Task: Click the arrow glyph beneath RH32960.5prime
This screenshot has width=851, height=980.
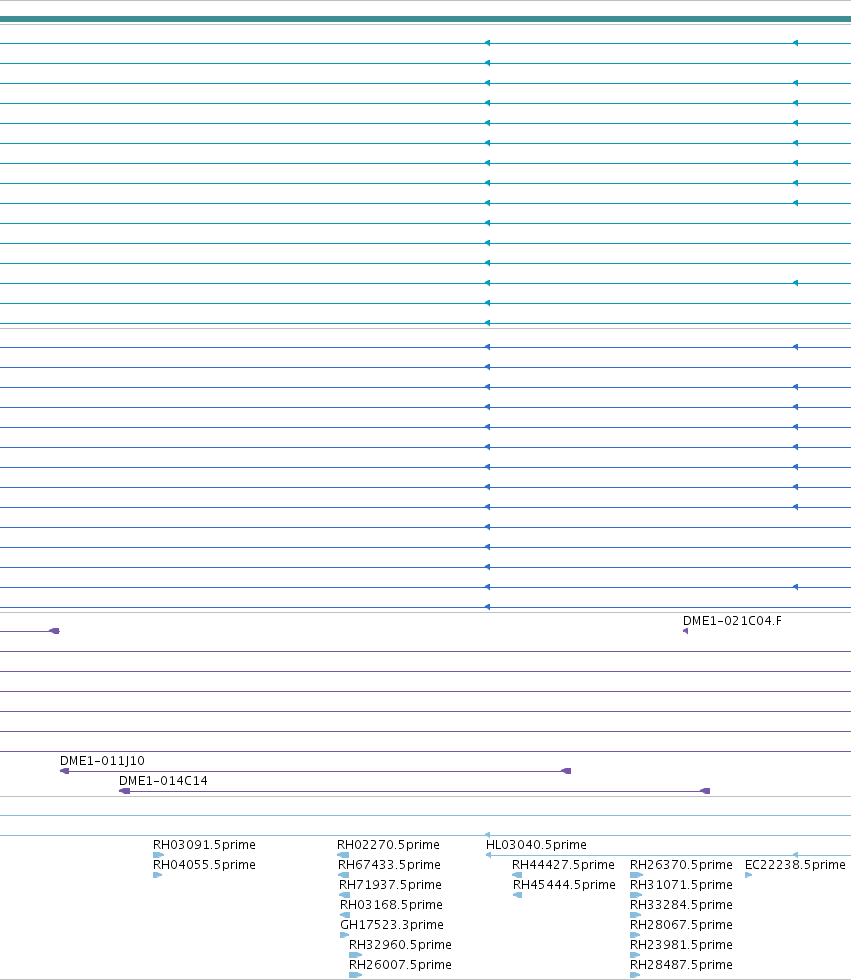Action: pyautogui.click(x=356, y=955)
